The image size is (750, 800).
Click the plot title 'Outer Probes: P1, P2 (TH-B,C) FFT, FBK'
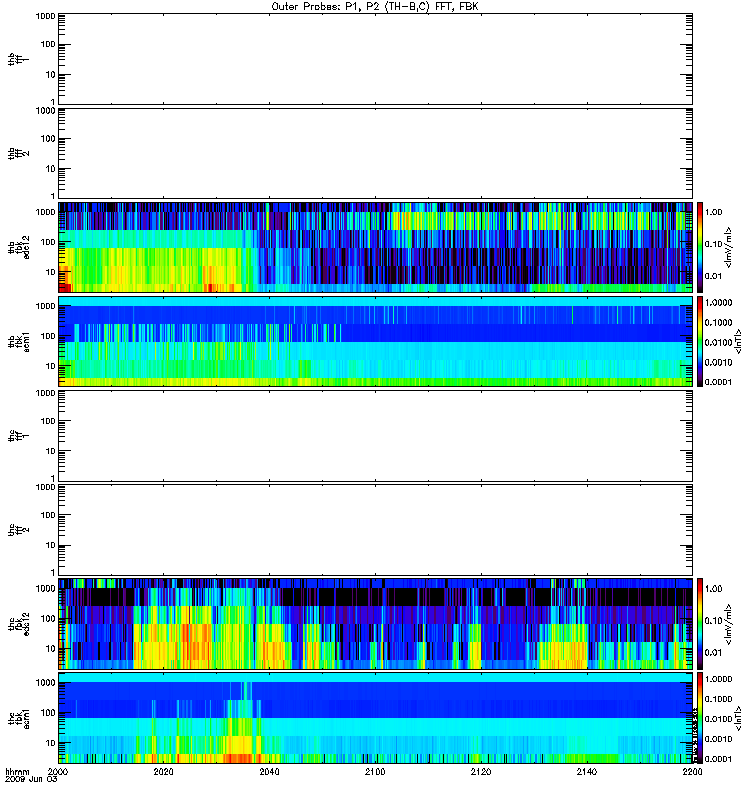[x=375, y=7]
